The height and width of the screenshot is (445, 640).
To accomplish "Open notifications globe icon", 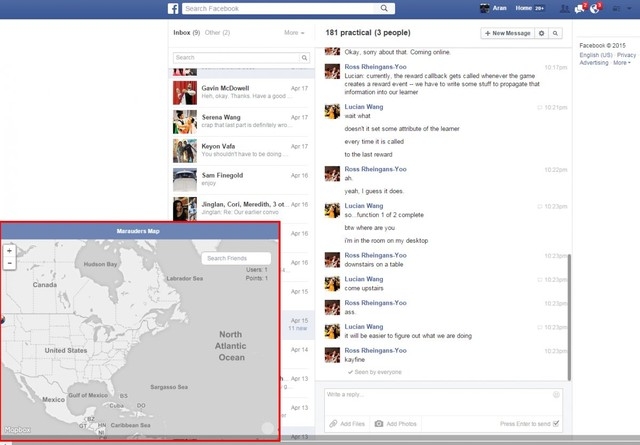I will pos(595,9).
